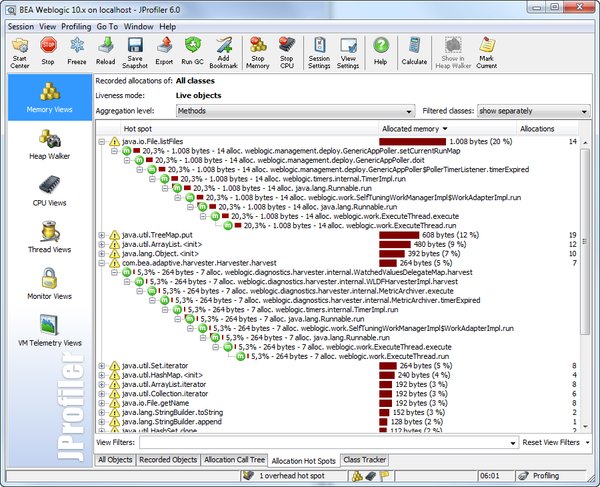Switch to the Recorded Objects tab
The image size is (600, 487).
click(x=168, y=460)
